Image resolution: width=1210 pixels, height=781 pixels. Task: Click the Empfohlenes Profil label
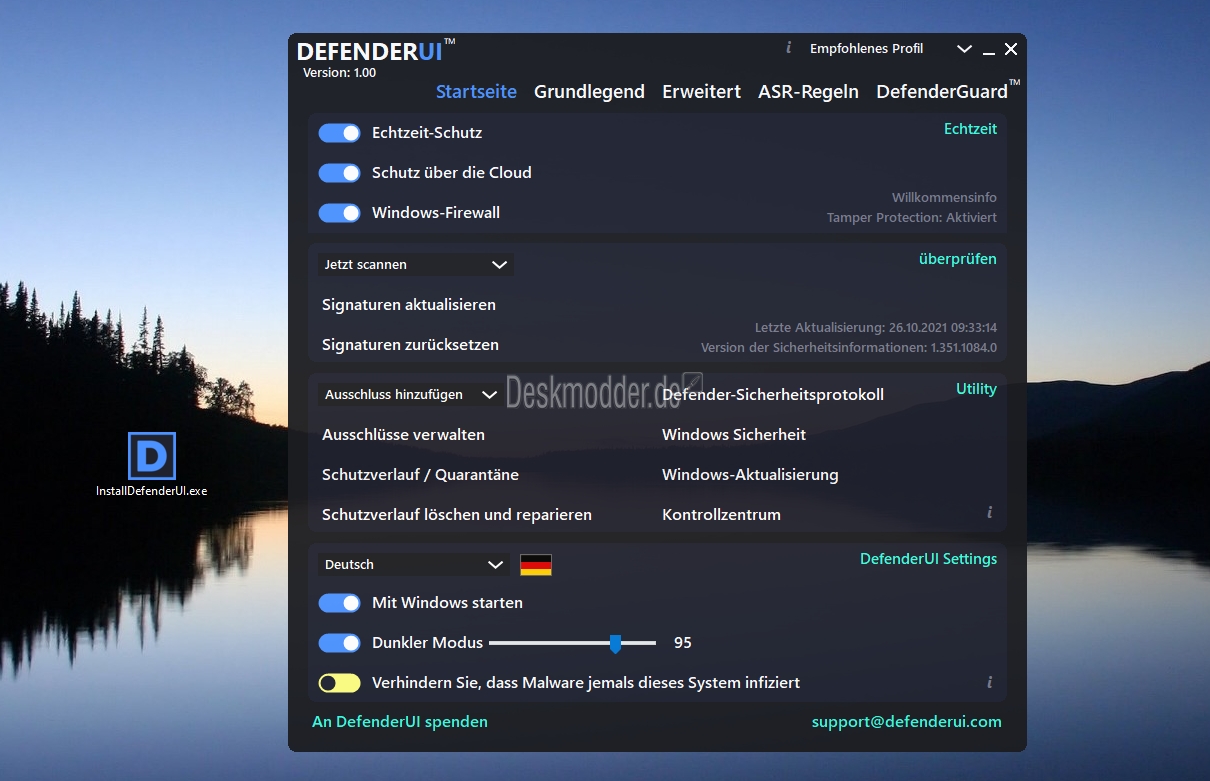coord(866,49)
